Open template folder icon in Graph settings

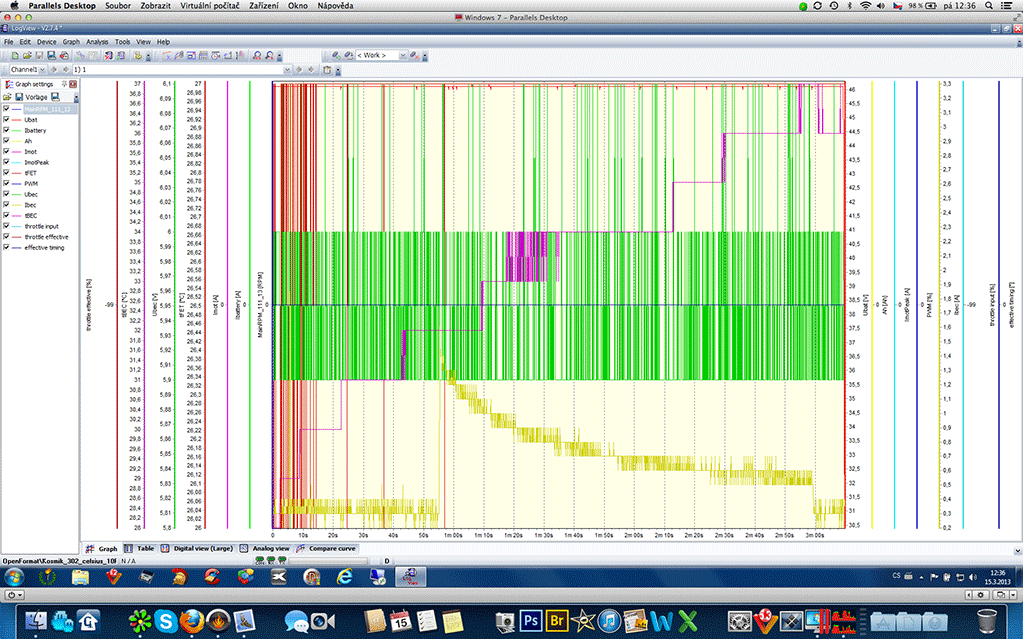point(8,97)
